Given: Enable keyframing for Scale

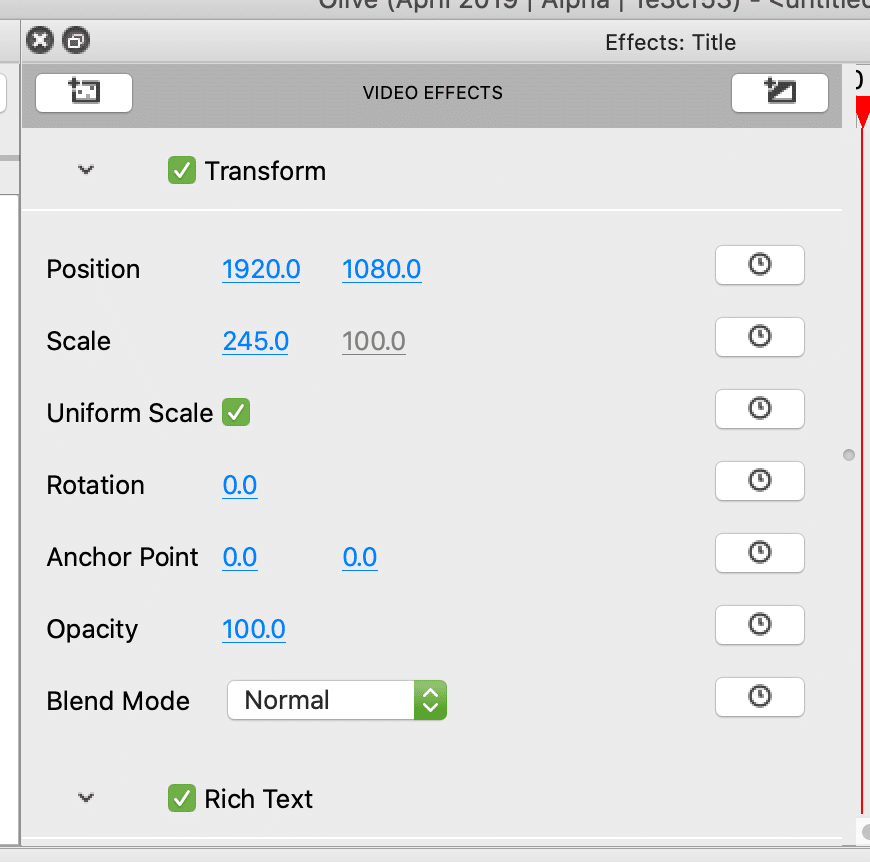Looking at the screenshot, I should [759, 337].
